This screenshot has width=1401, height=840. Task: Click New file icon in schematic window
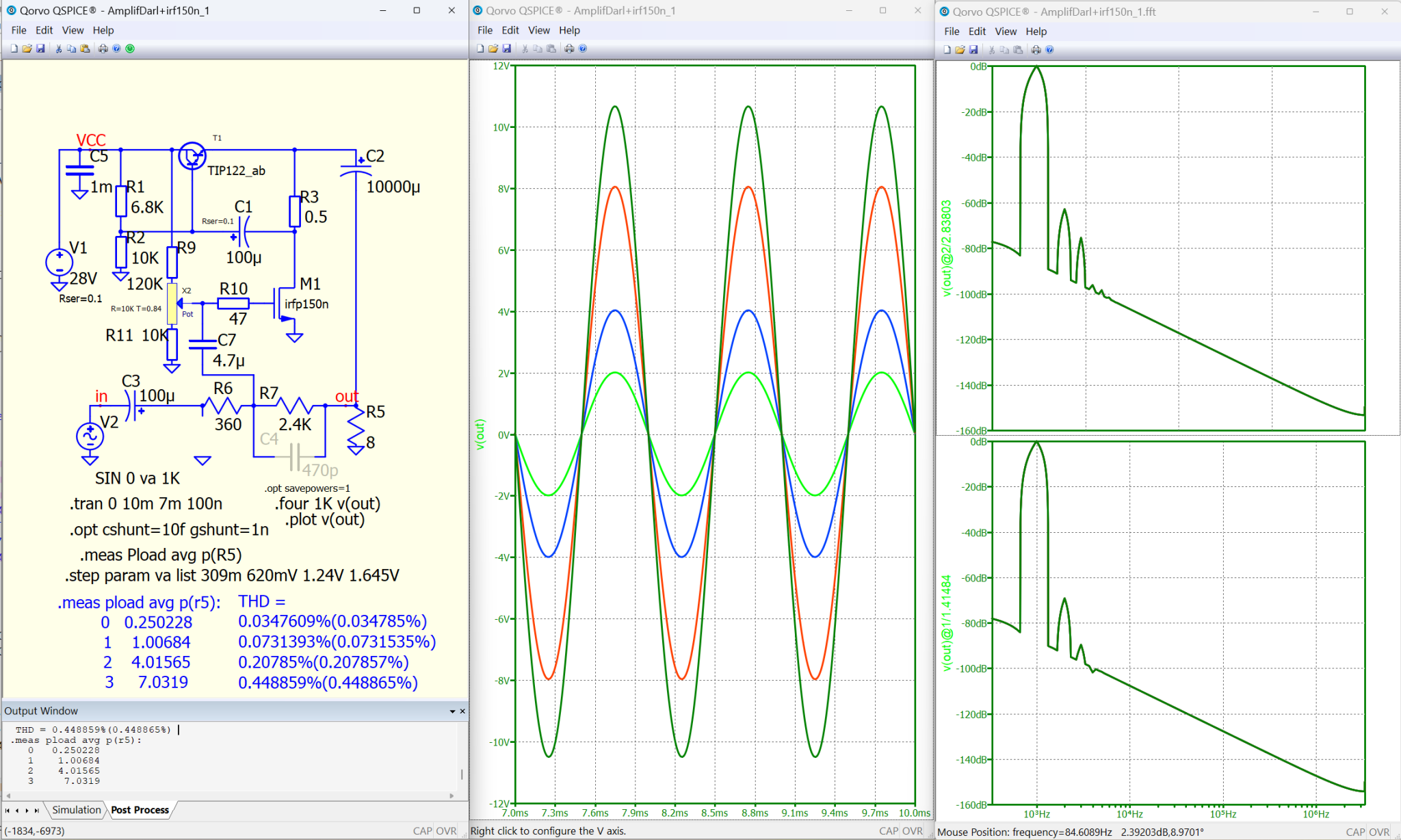[x=14, y=49]
